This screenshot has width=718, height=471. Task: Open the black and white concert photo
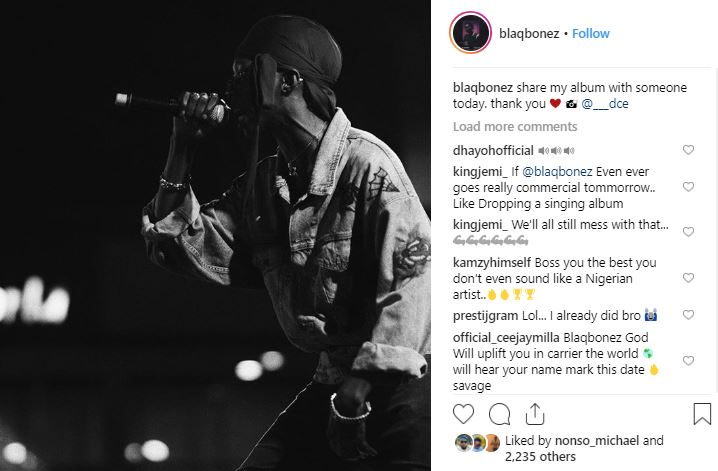[x=215, y=235]
